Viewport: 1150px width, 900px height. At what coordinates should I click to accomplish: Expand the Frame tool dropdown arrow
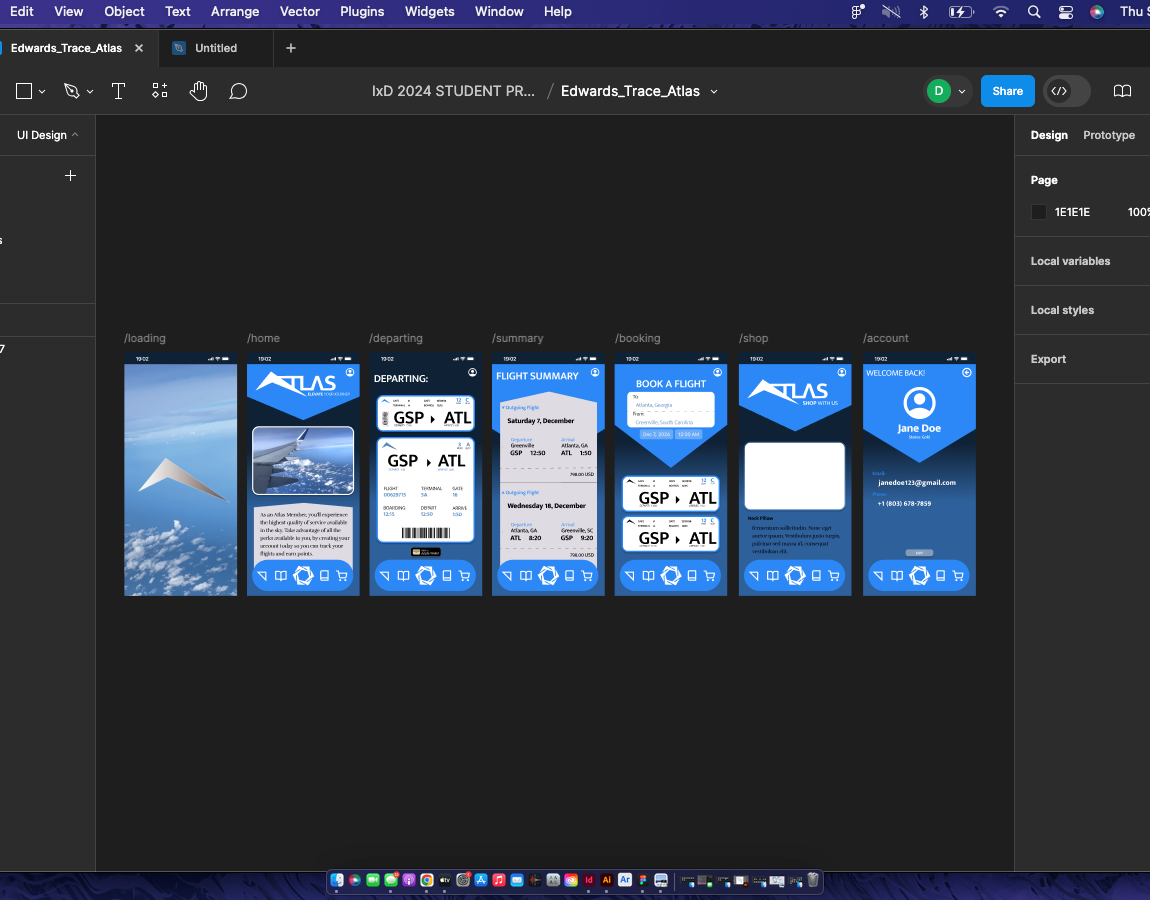click(x=42, y=92)
